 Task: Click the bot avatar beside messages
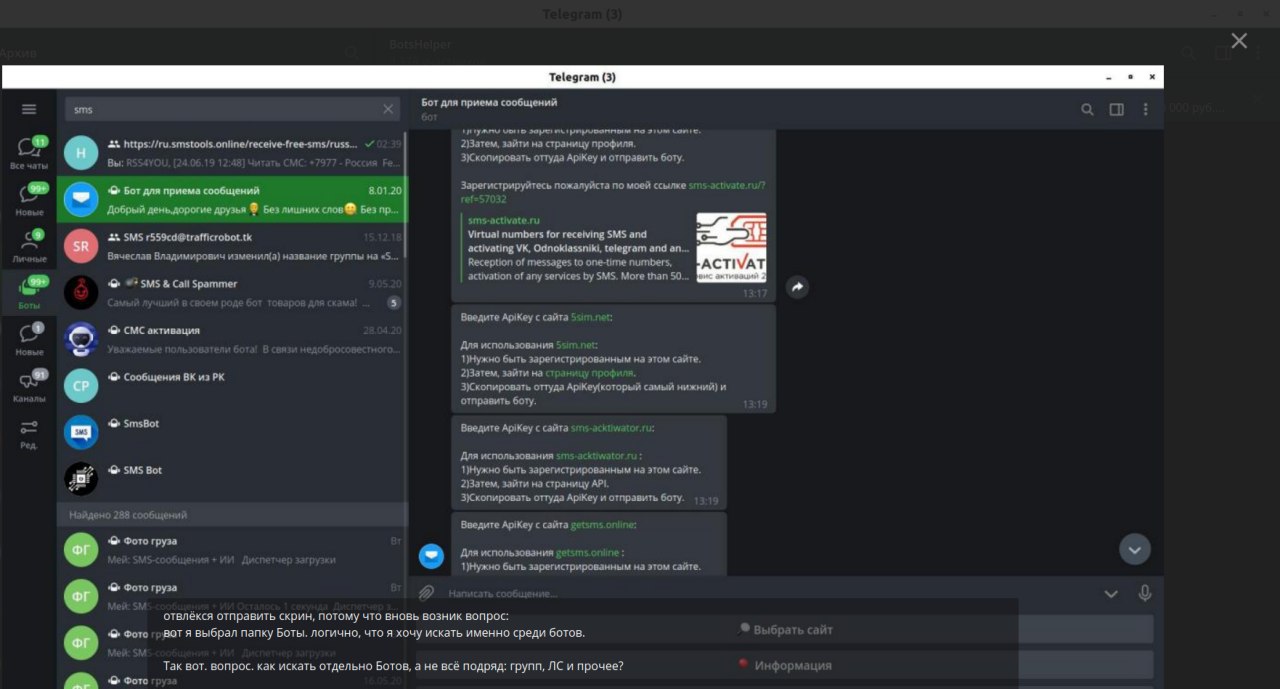pyautogui.click(x=431, y=556)
